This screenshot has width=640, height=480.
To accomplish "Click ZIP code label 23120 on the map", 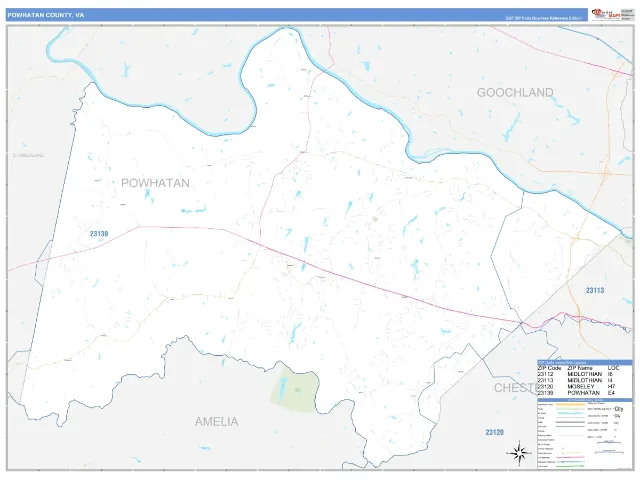I will (494, 432).
